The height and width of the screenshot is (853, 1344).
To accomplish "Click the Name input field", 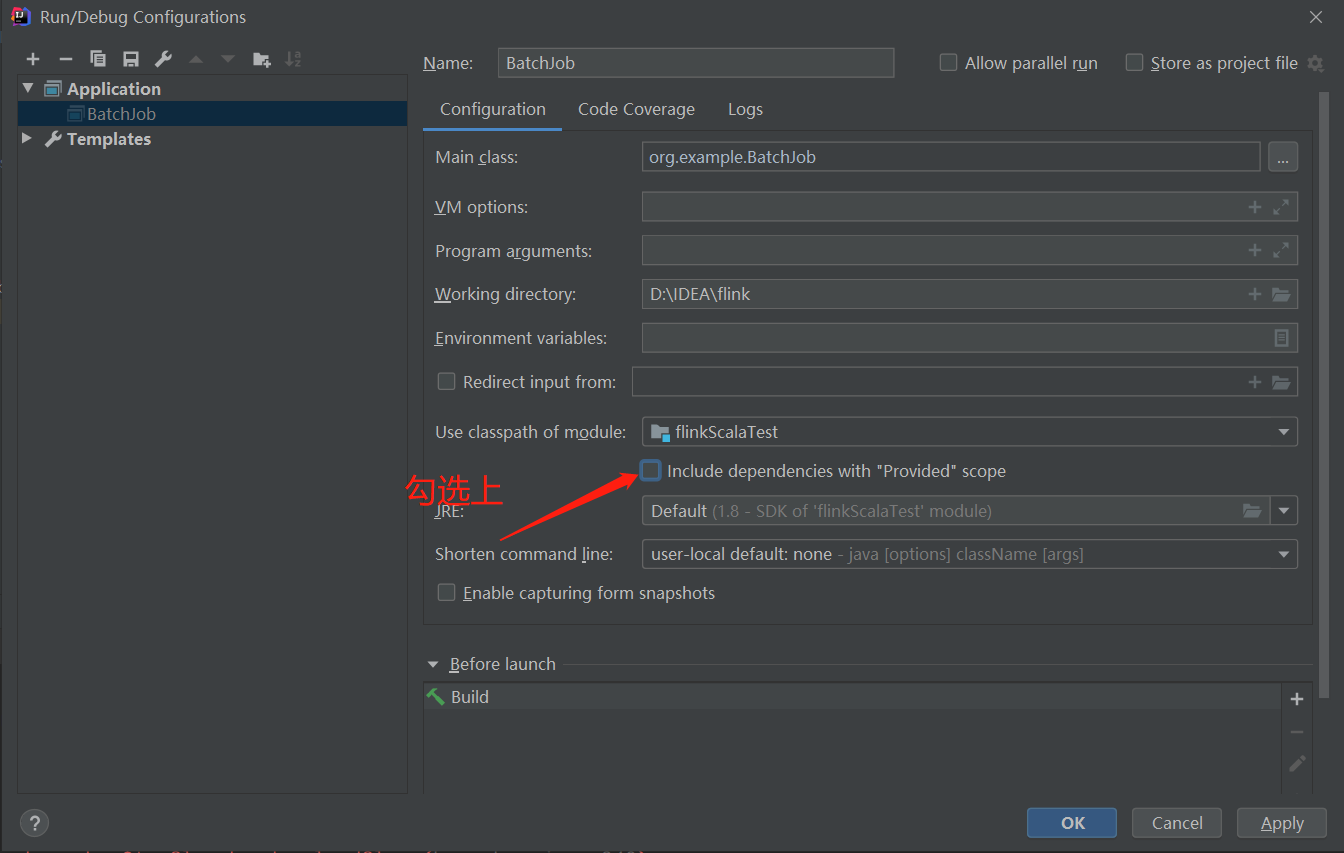I will pyautogui.click(x=696, y=62).
